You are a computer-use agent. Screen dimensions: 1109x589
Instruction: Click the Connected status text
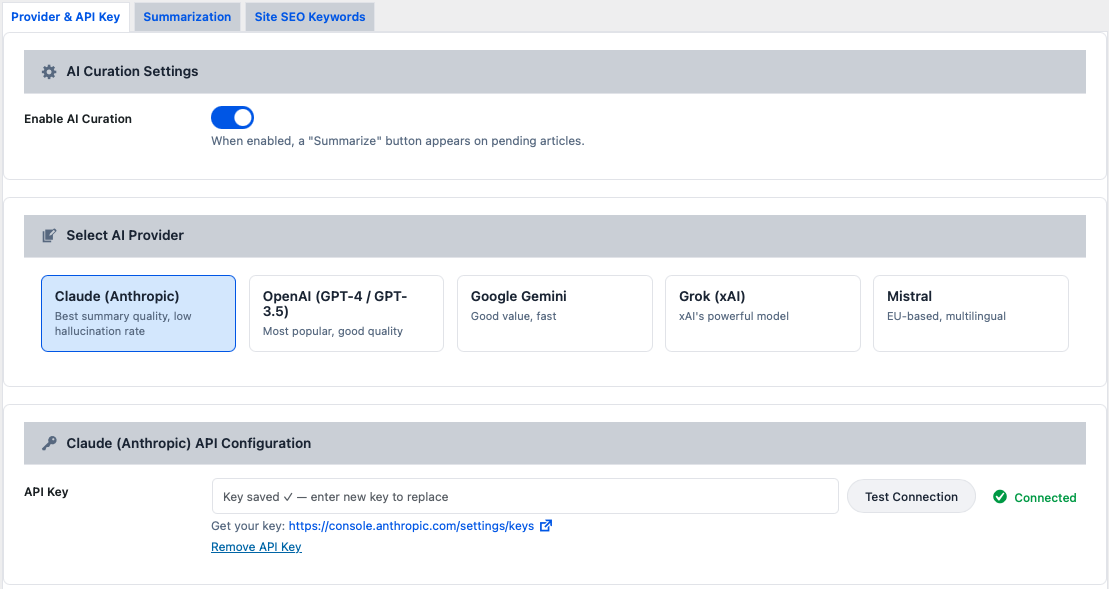(1045, 498)
